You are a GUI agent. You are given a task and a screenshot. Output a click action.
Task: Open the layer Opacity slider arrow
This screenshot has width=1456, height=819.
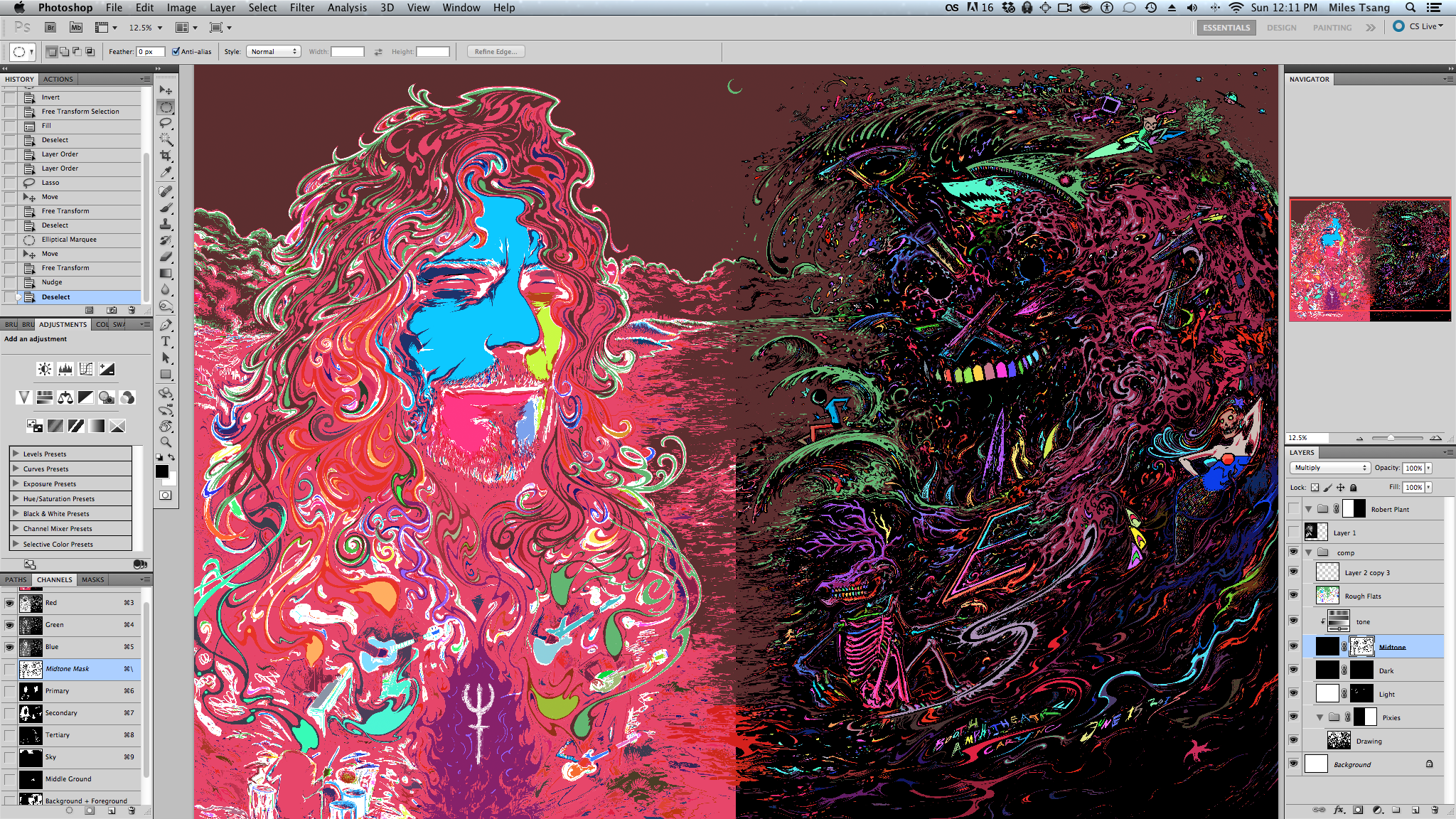point(1428,468)
